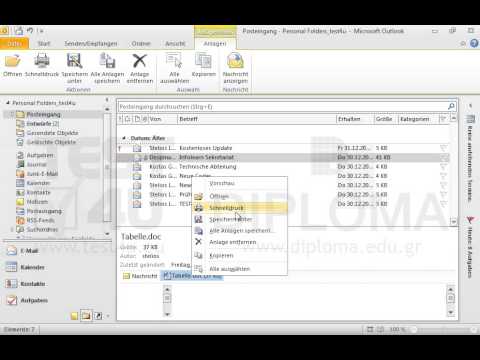The width and height of the screenshot is (480, 360).
Task: Toggle flag on Infos vom Sekretariat message
Action: click(443, 157)
